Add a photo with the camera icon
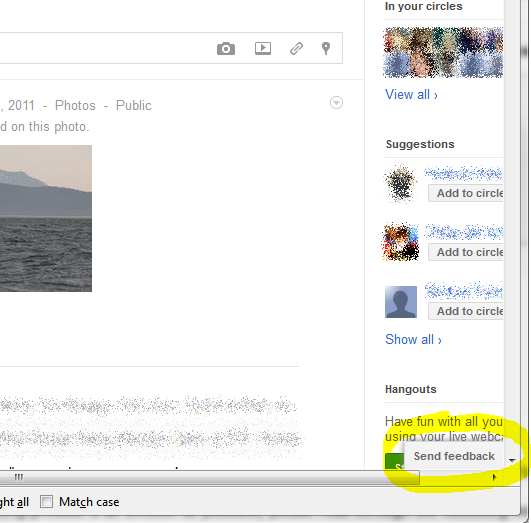Viewport: 531px width, 523px height. (x=226, y=48)
